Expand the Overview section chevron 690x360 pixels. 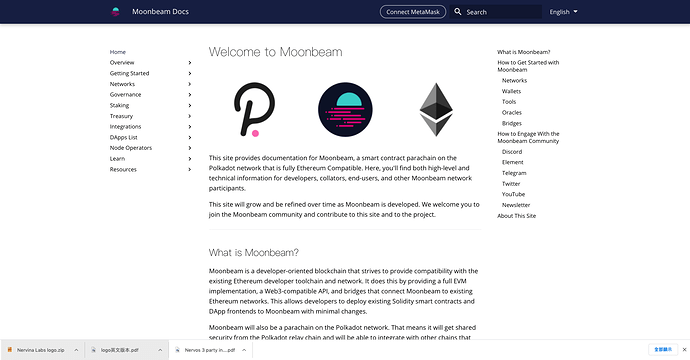tap(190, 62)
